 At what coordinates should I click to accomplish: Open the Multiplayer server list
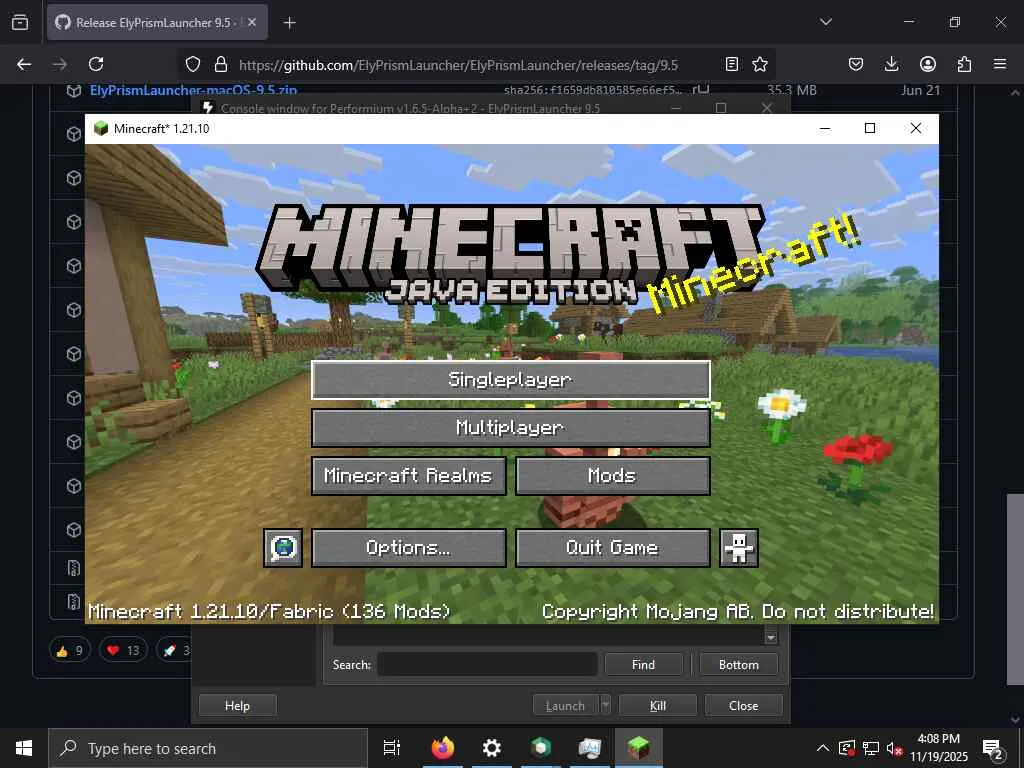click(x=511, y=428)
